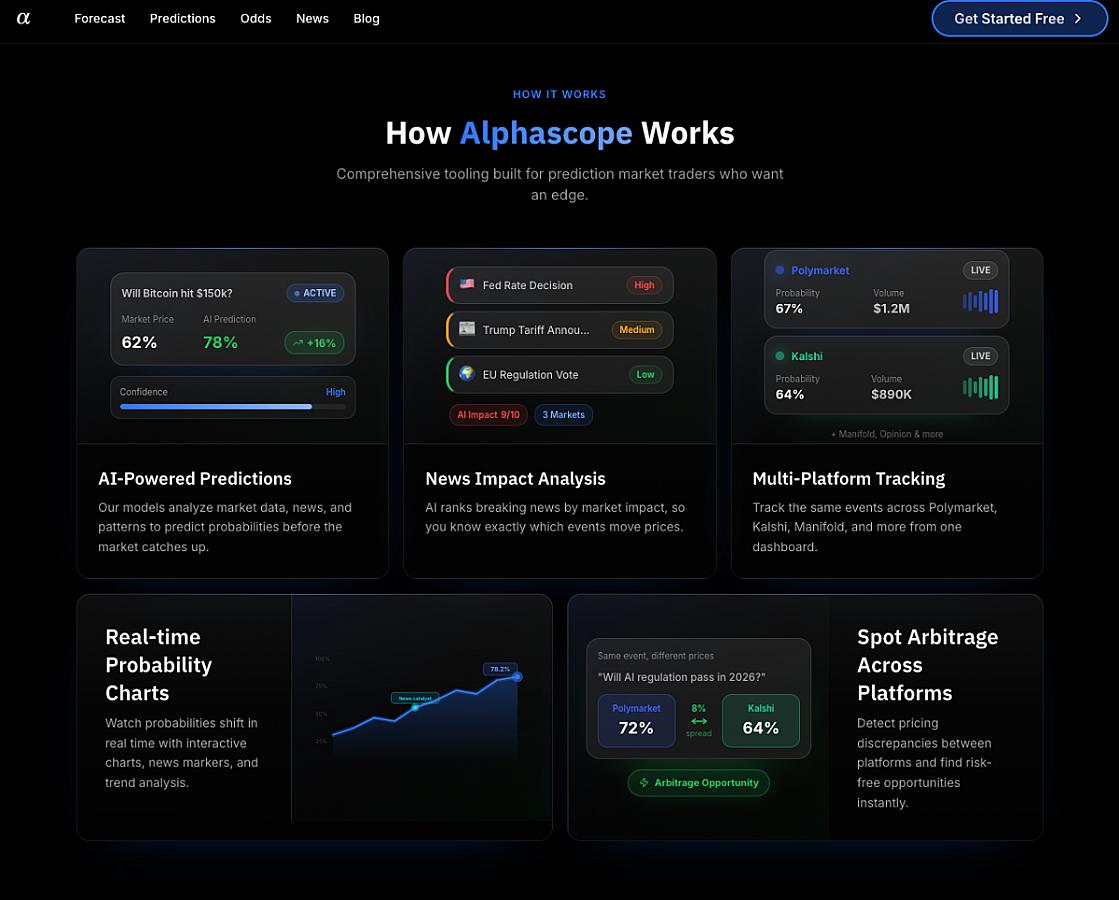Viewport: 1119px width, 900px height.
Task: Open the Forecast nav item
Action: [x=99, y=19]
